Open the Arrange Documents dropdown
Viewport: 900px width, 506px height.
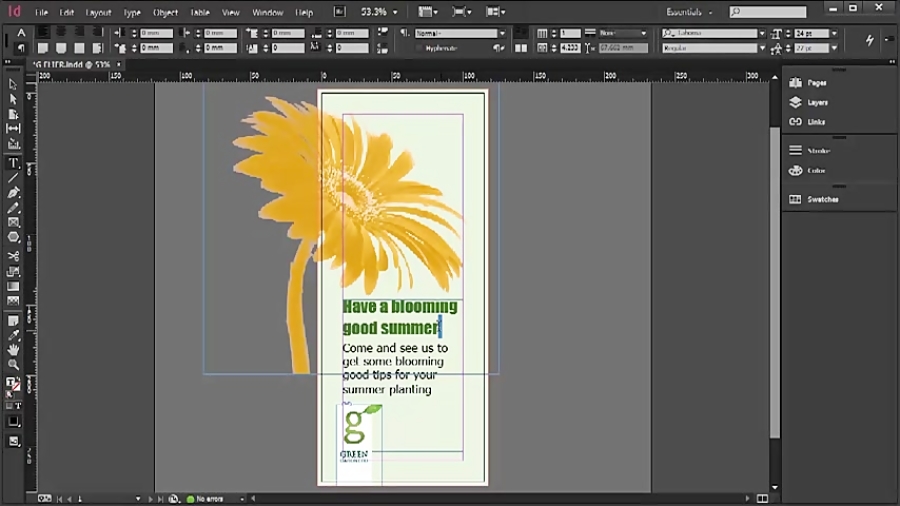(x=495, y=11)
